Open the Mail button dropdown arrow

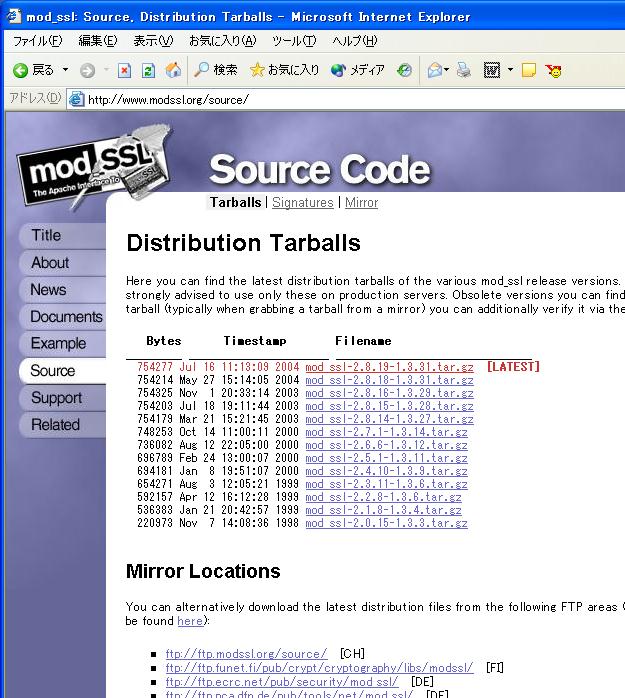(x=446, y=70)
